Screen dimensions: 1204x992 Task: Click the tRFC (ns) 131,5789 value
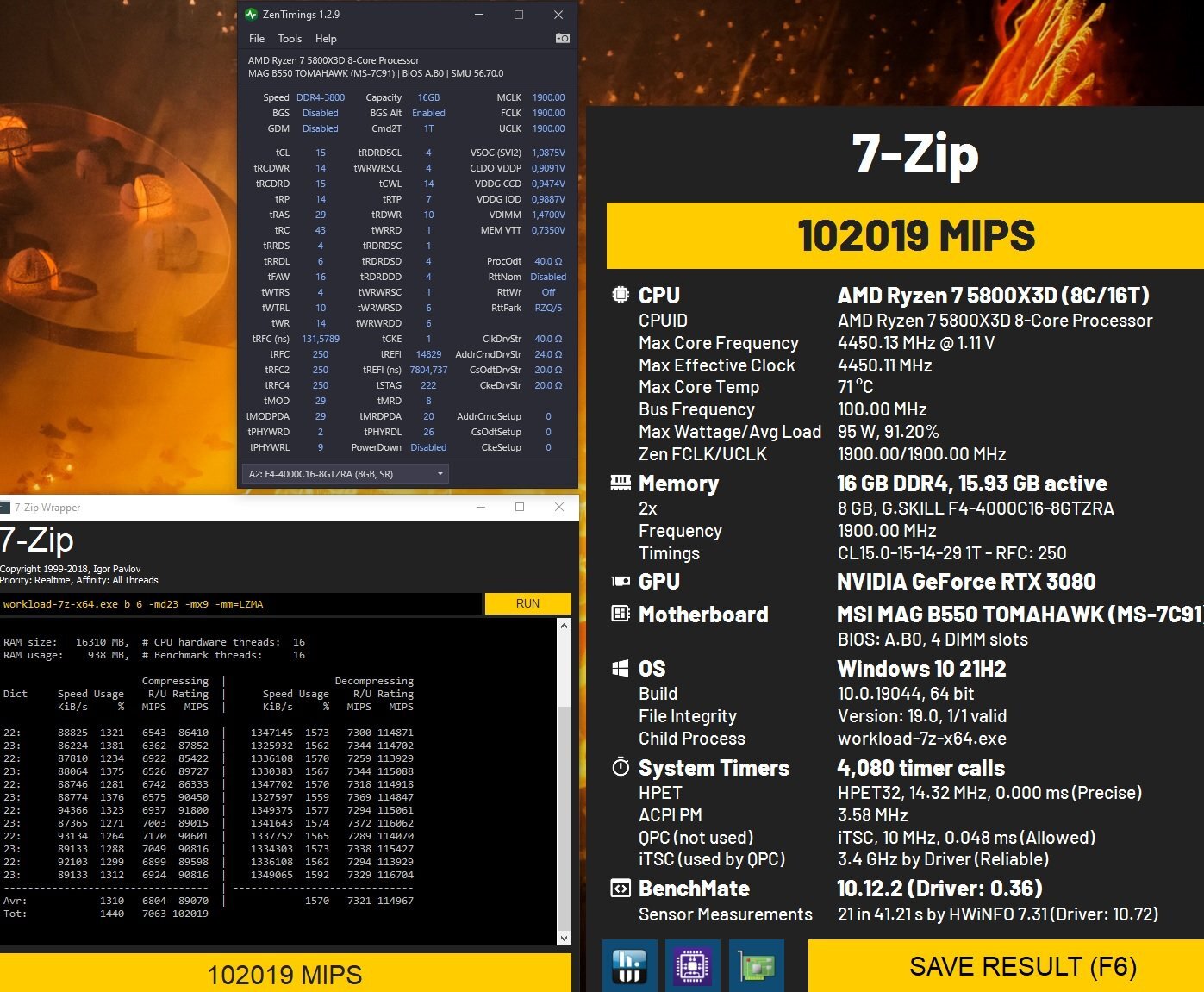tap(321, 339)
